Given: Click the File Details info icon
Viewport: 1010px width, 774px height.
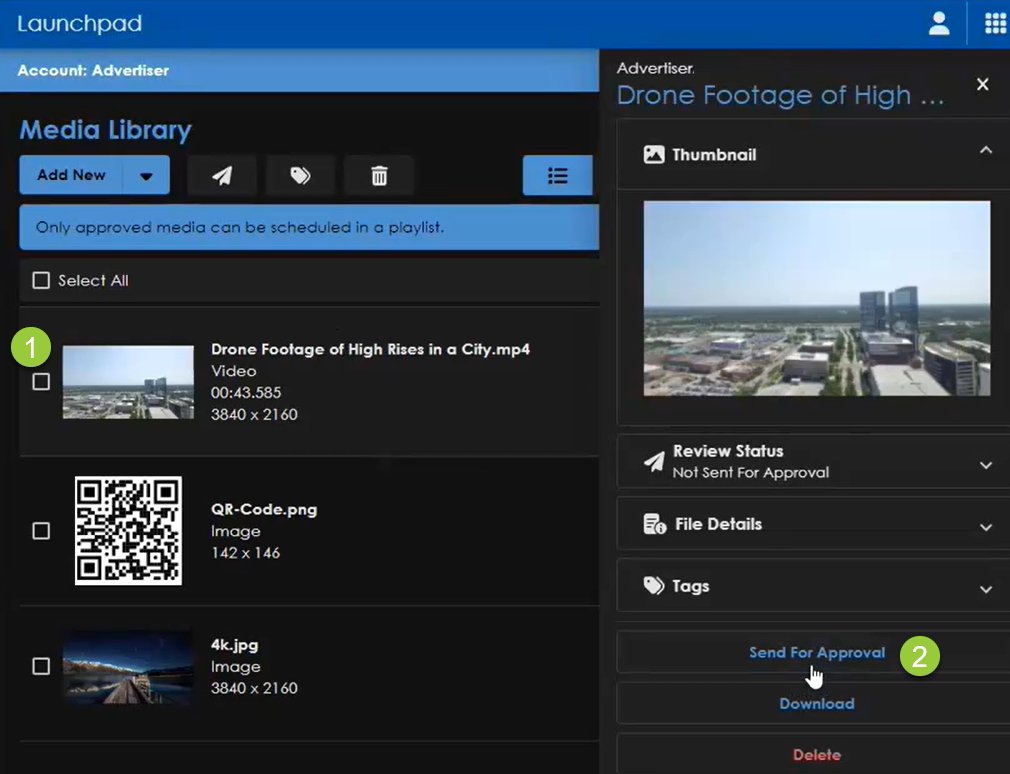Looking at the screenshot, I should point(653,524).
